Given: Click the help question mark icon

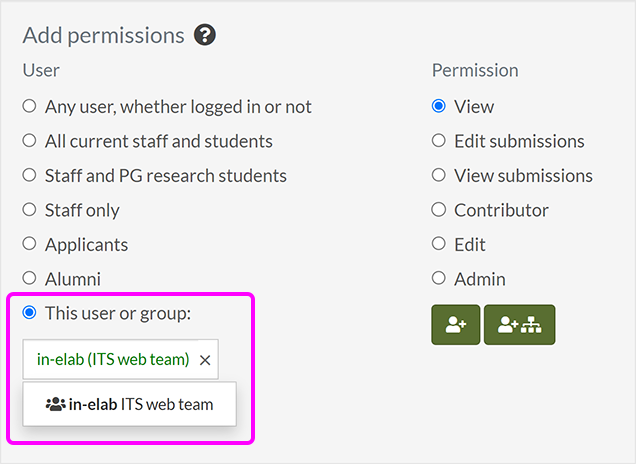Looking at the screenshot, I should coord(205,36).
